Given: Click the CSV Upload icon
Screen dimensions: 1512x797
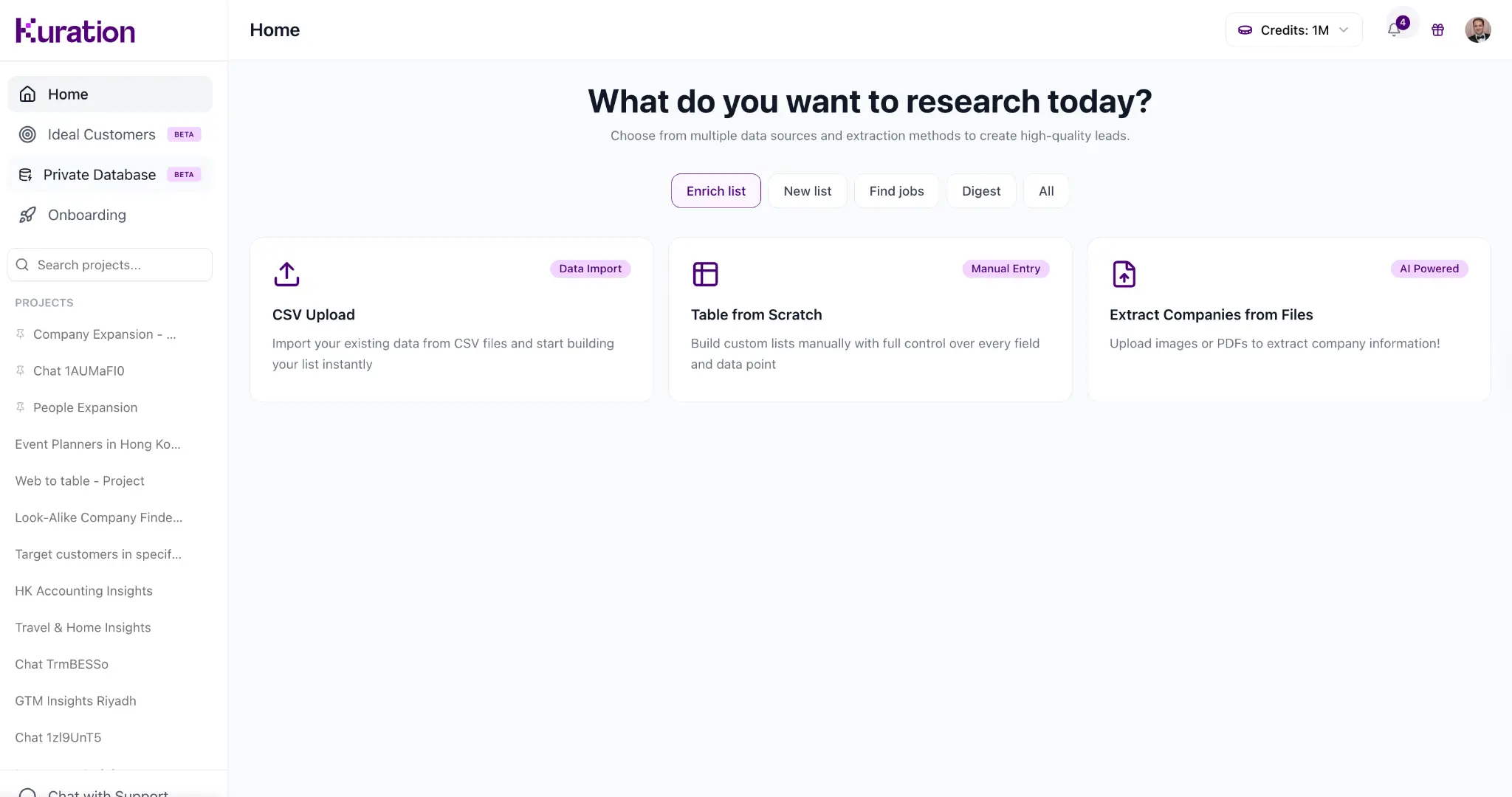Looking at the screenshot, I should pos(286,274).
